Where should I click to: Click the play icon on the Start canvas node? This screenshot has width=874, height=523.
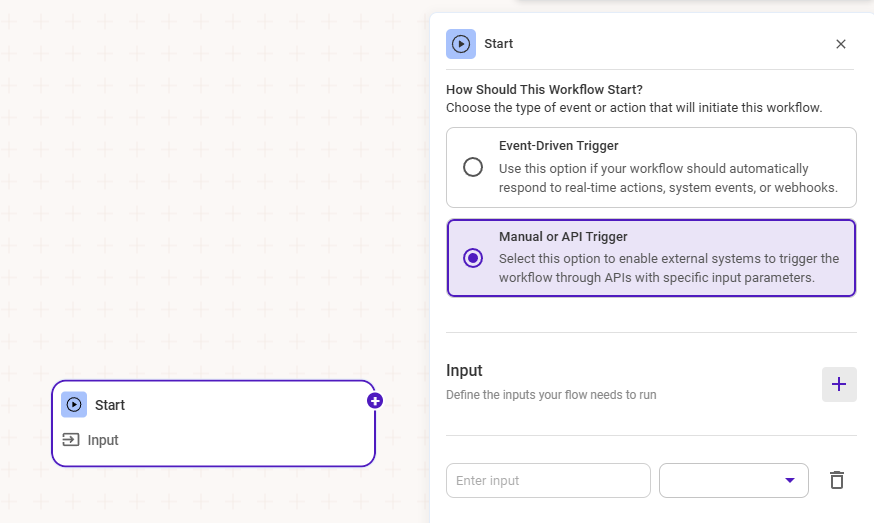pyautogui.click(x=74, y=404)
